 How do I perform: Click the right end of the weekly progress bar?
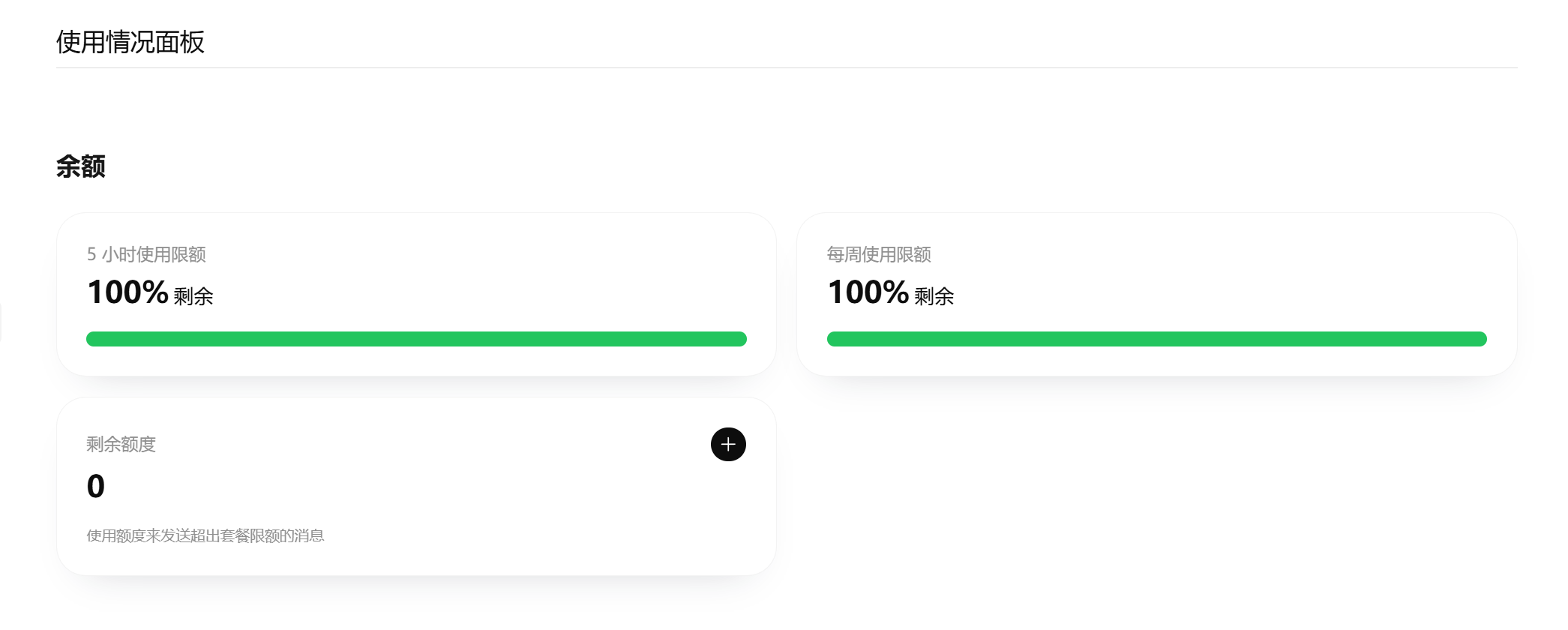pyautogui.click(x=1480, y=339)
